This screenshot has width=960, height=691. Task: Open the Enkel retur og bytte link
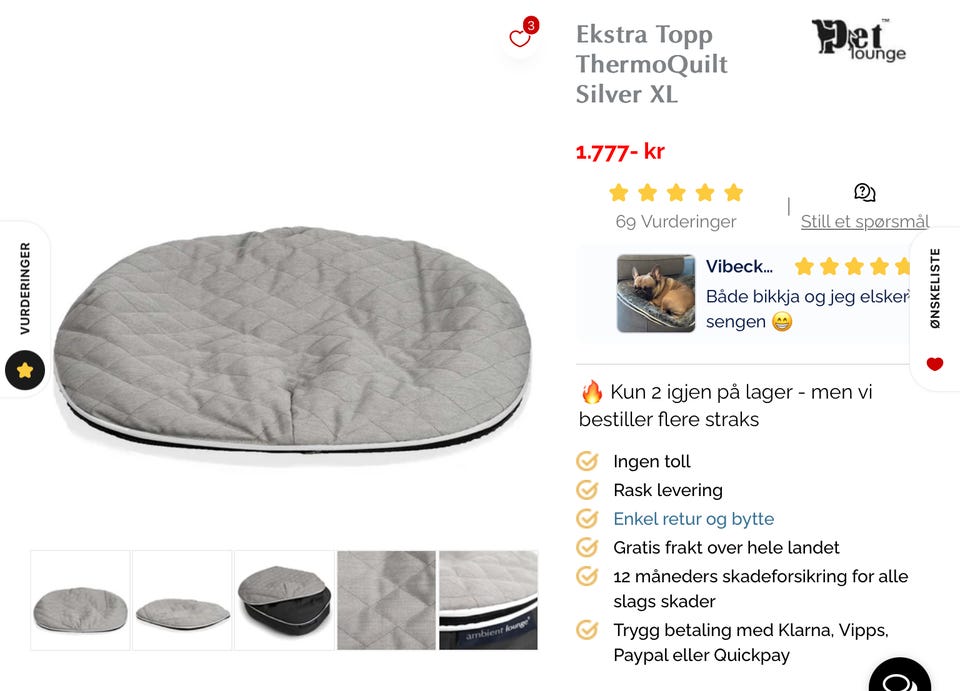[x=694, y=519]
